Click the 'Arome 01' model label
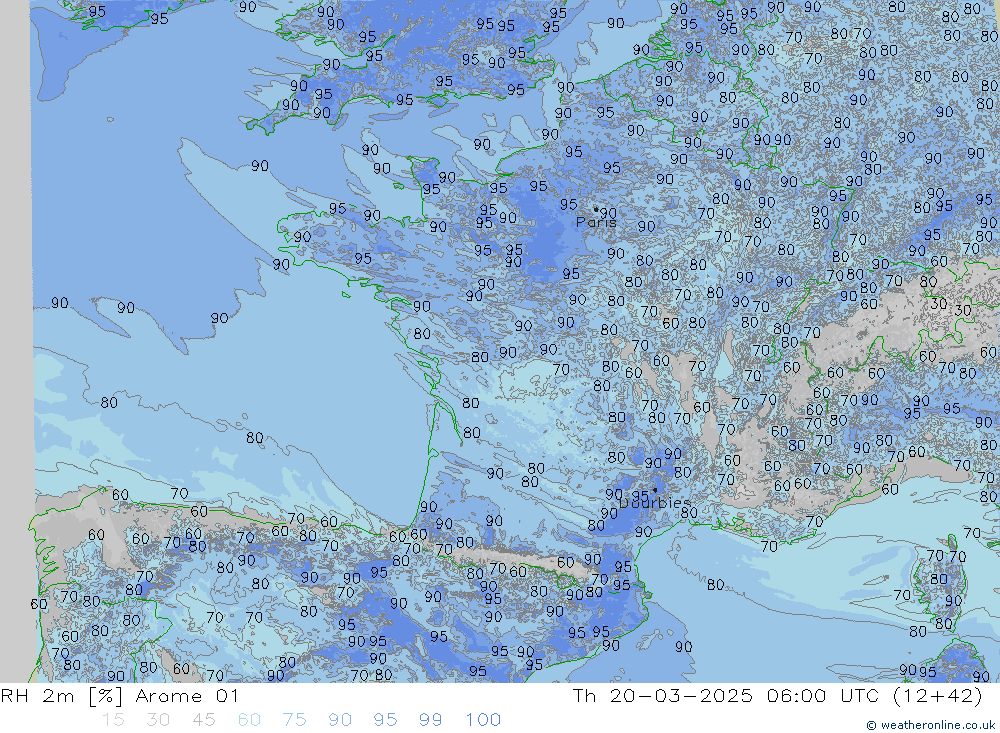 [187, 696]
